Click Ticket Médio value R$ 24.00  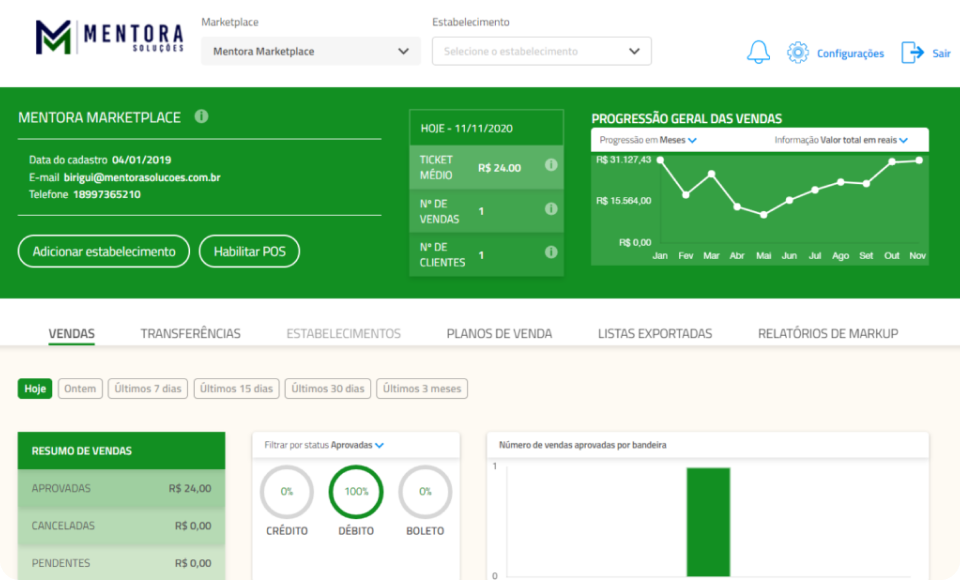[500, 168]
